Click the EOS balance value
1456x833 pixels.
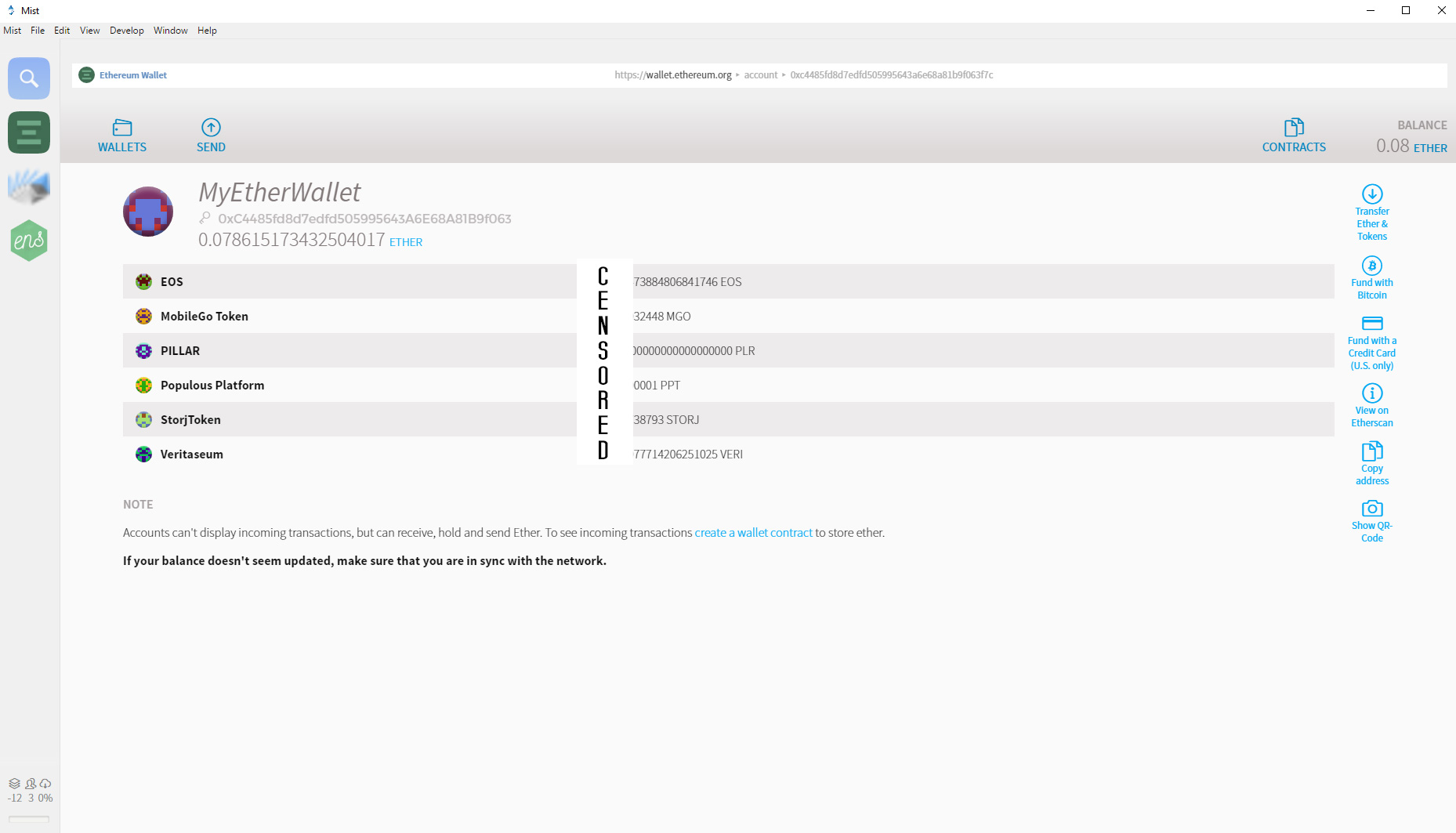pos(687,282)
